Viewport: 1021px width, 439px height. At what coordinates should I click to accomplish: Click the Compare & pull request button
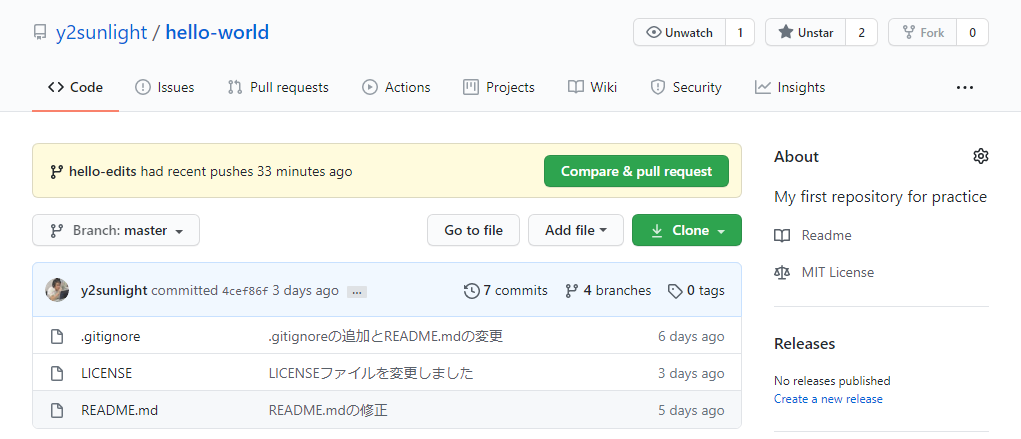point(636,171)
